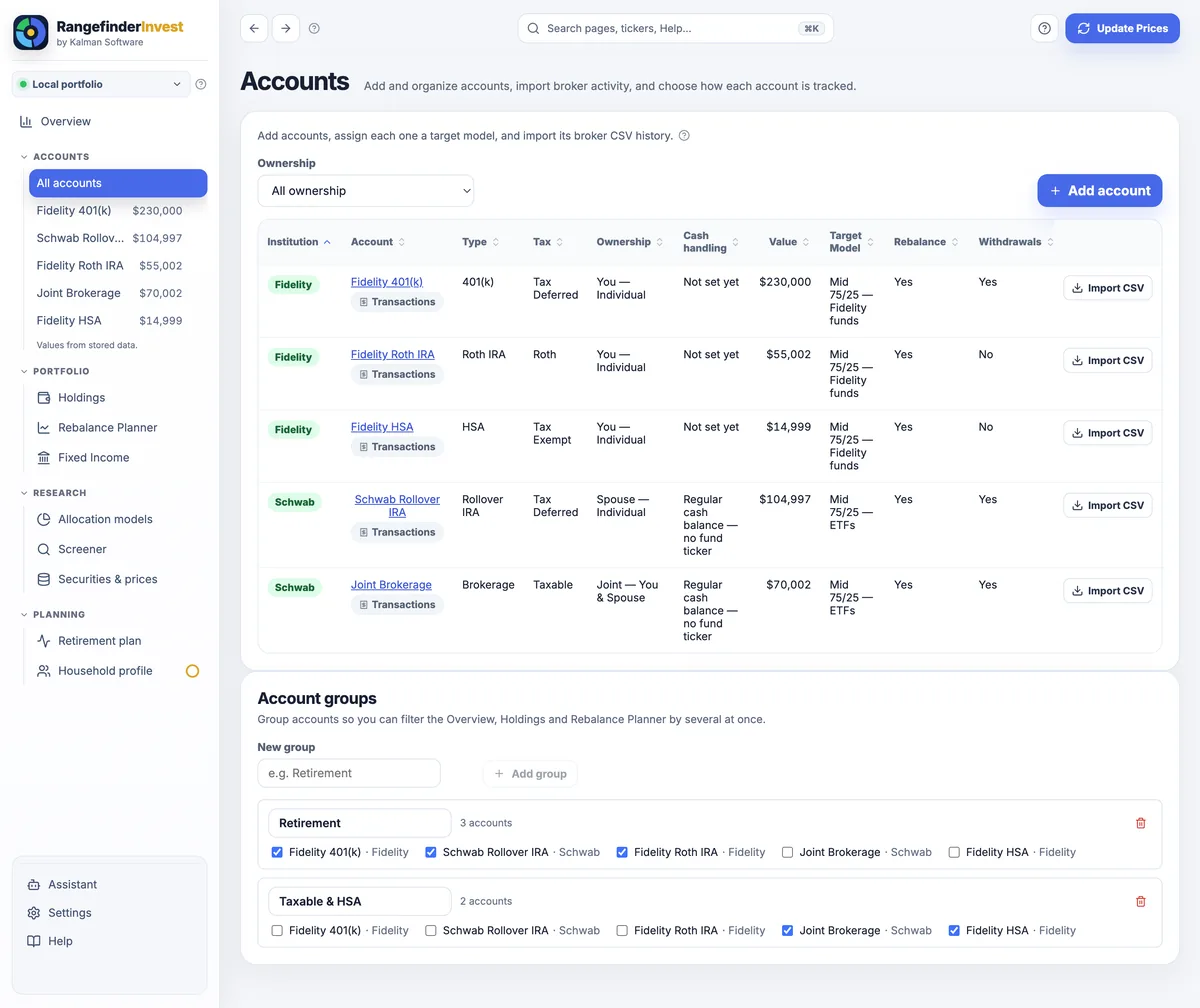Click Add account button
Image resolution: width=1200 pixels, height=1008 pixels.
(x=1099, y=190)
